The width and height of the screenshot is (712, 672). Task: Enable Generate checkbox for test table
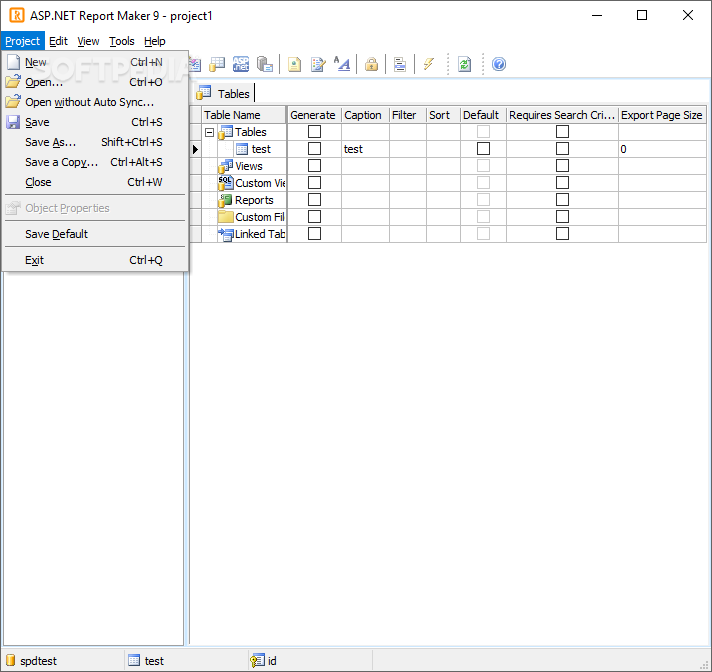point(314,148)
